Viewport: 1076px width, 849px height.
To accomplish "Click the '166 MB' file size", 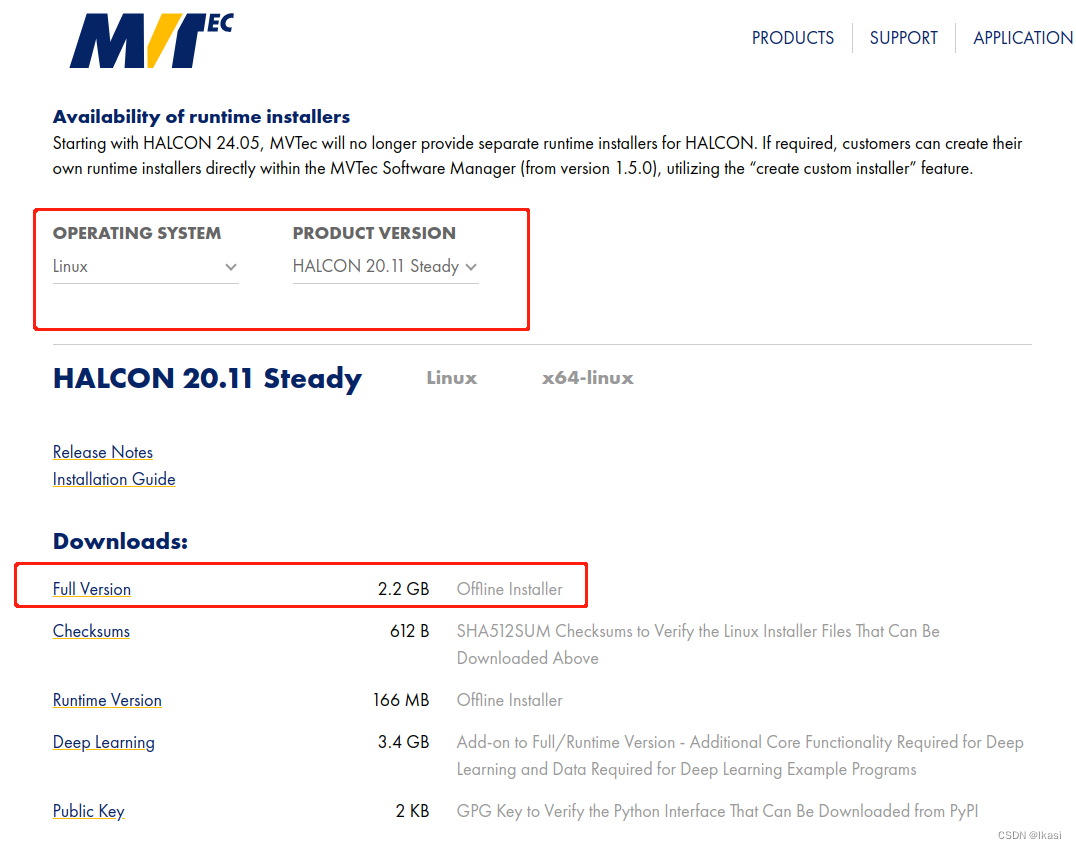I will pos(401,700).
